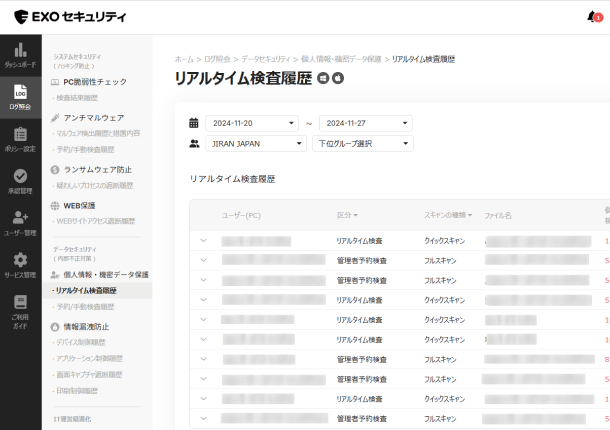Click the WEB保護 globe icon

55,205
